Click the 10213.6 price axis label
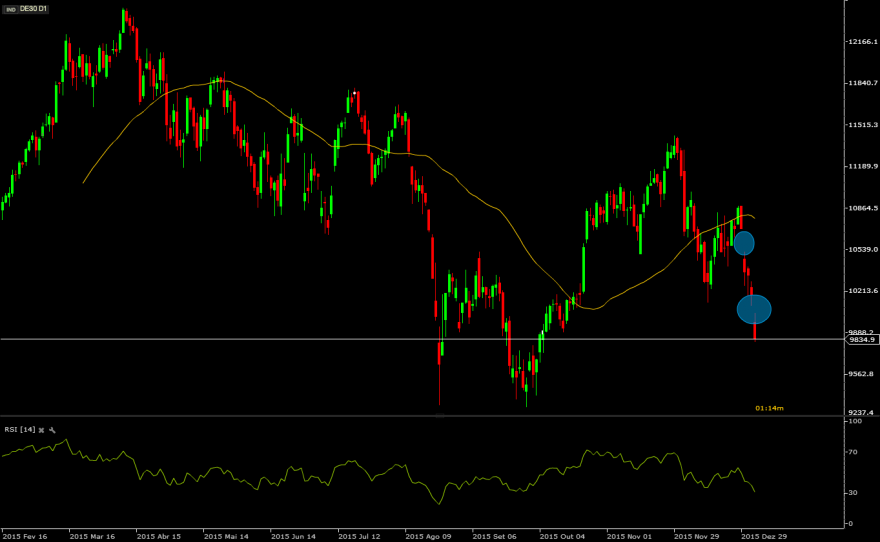The width and height of the screenshot is (880, 542). tap(863, 291)
